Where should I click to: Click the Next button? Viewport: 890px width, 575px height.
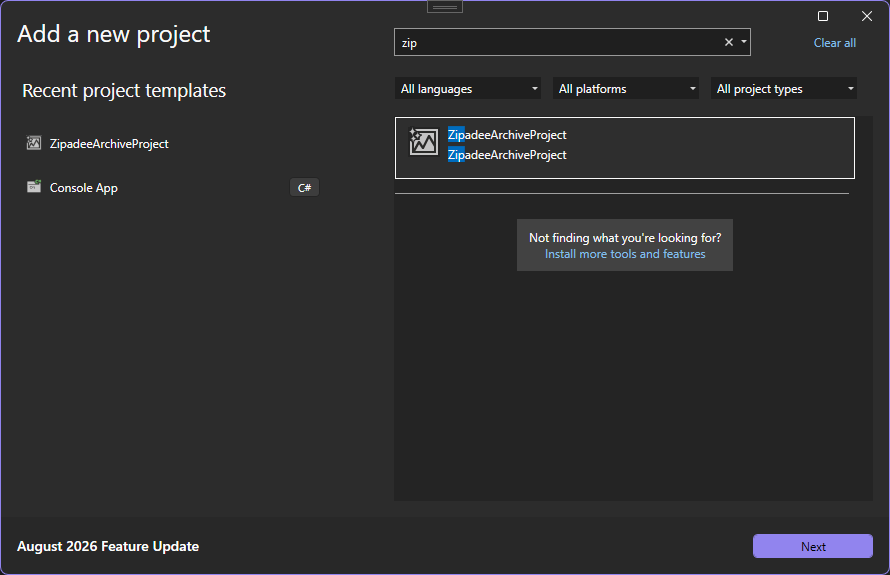813,546
